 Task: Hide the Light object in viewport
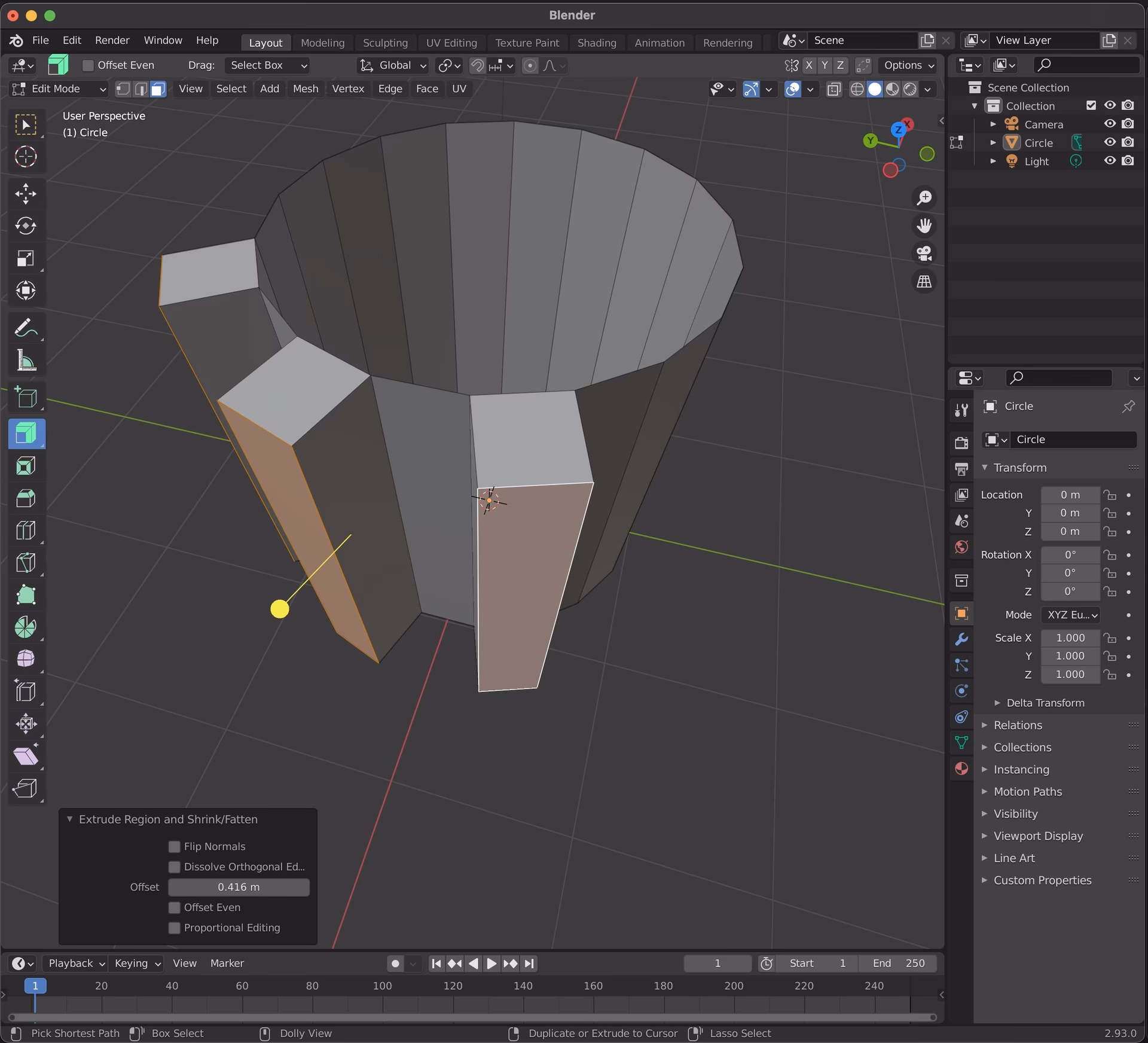(1110, 161)
